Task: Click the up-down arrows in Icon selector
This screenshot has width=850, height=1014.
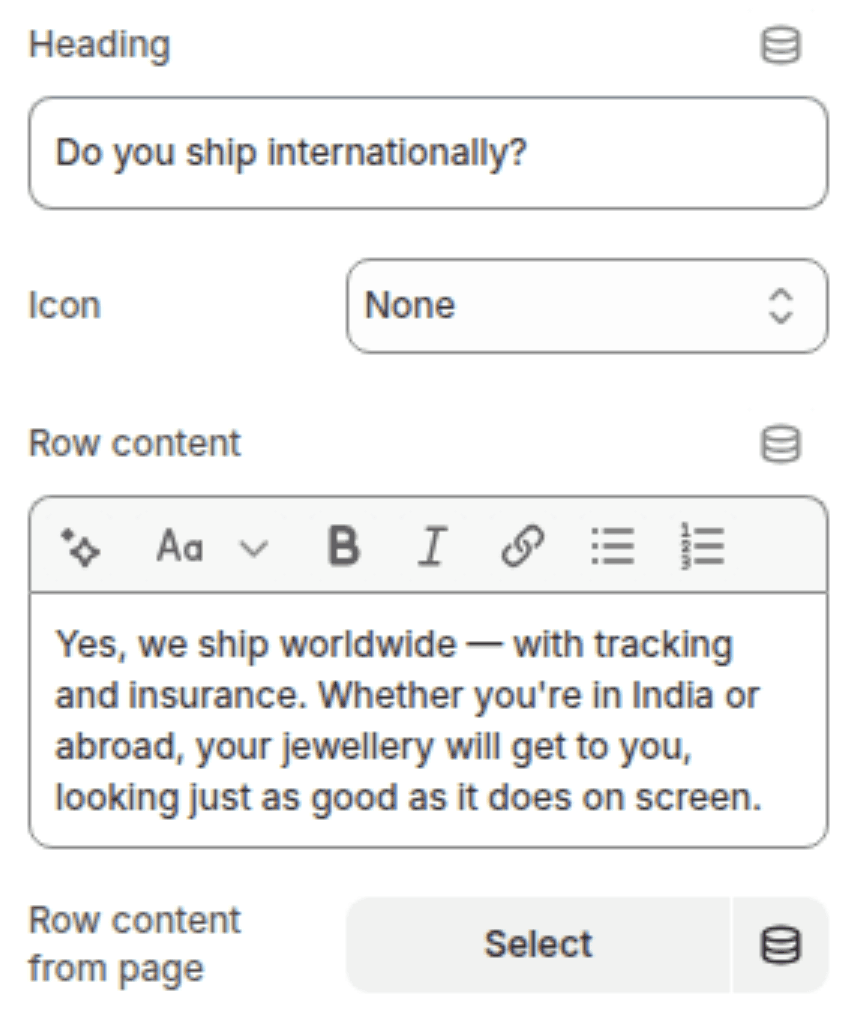Action: pyautogui.click(x=779, y=306)
